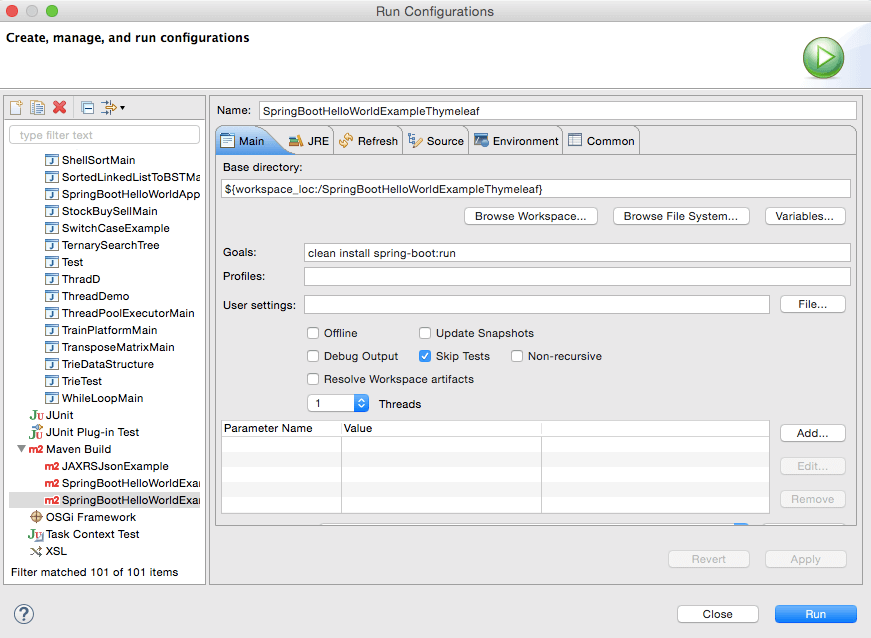Click the Run button
Image resolution: width=871 pixels, height=638 pixels.
[x=816, y=614]
